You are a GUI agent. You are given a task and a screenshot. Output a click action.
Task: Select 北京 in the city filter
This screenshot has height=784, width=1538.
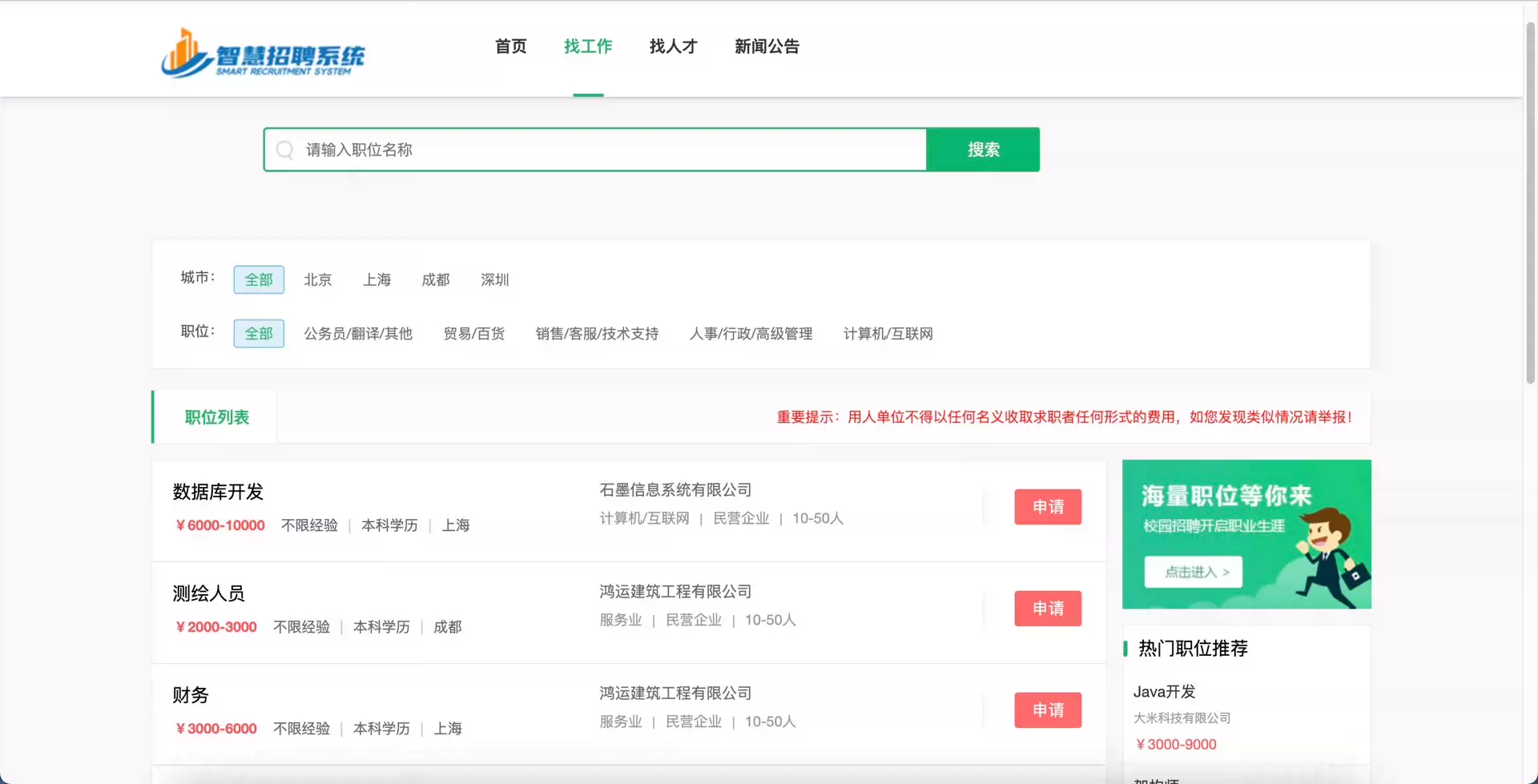click(x=318, y=279)
